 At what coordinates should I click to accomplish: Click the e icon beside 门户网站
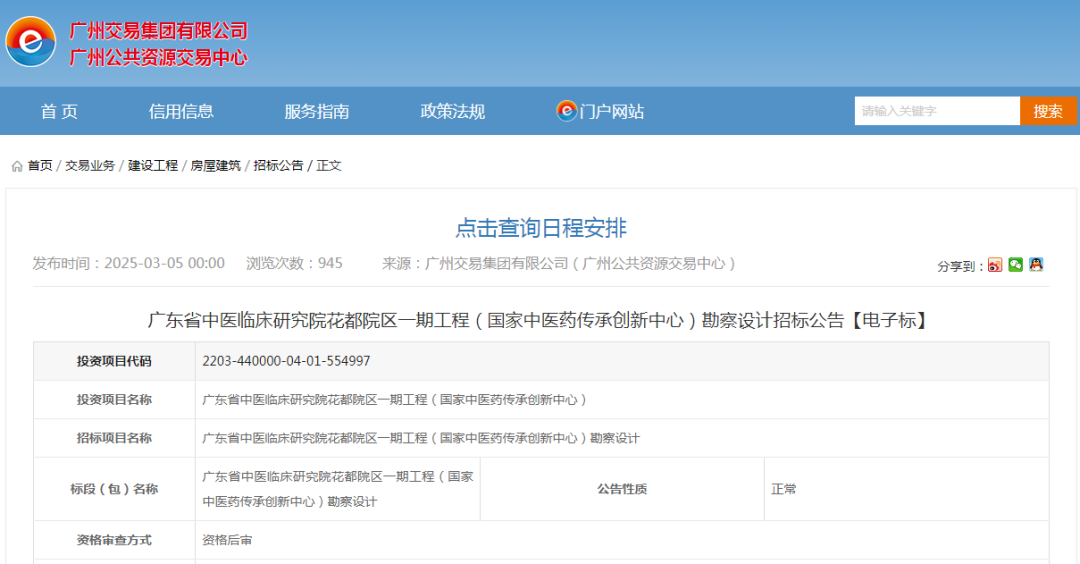[566, 110]
